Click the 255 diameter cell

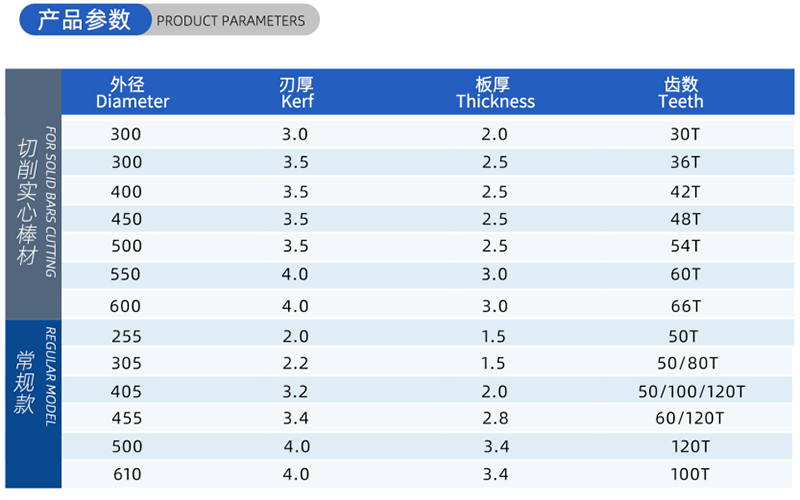pos(125,335)
